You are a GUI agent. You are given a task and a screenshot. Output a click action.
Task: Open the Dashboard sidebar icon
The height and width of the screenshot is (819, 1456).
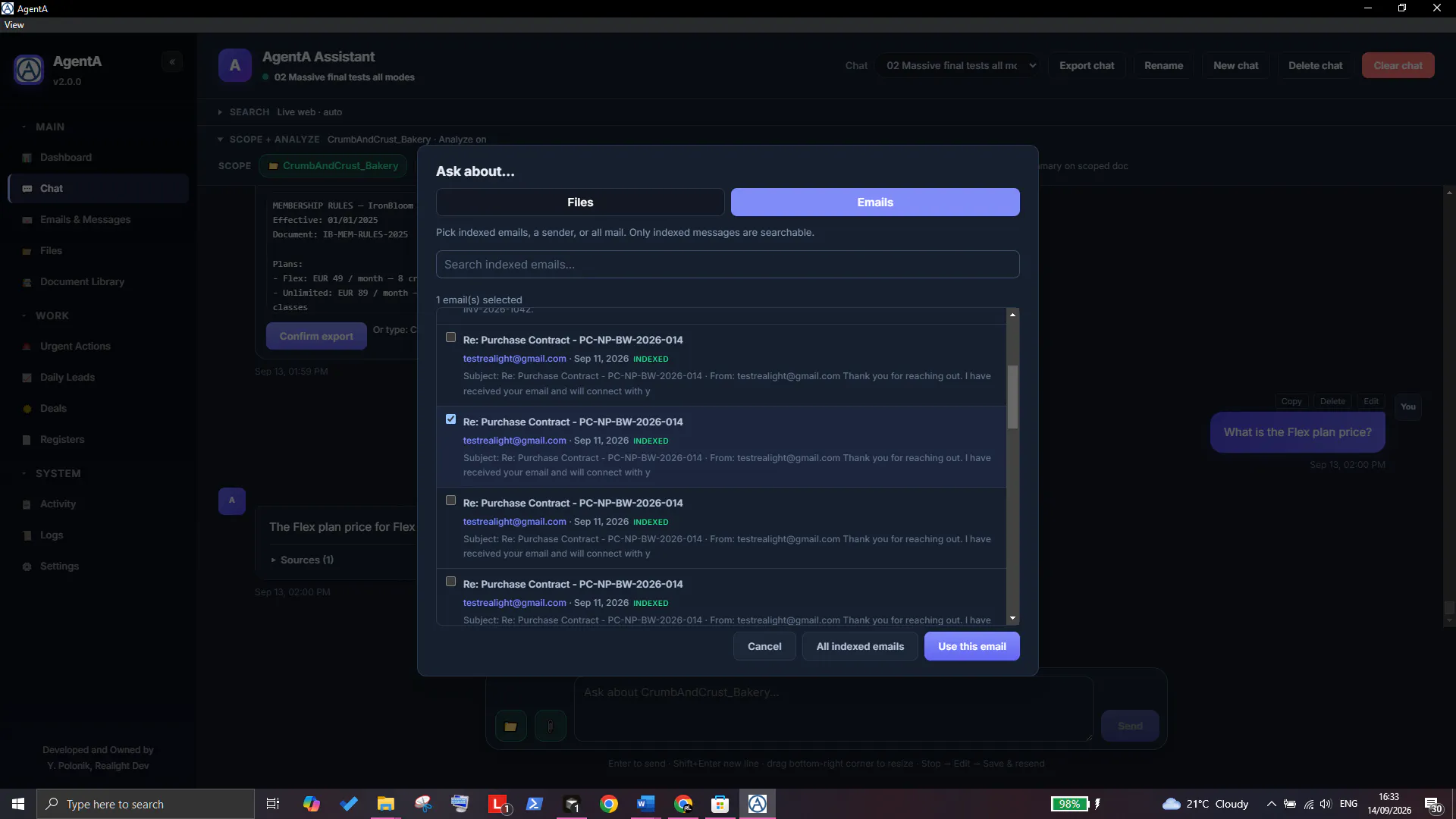click(x=27, y=158)
